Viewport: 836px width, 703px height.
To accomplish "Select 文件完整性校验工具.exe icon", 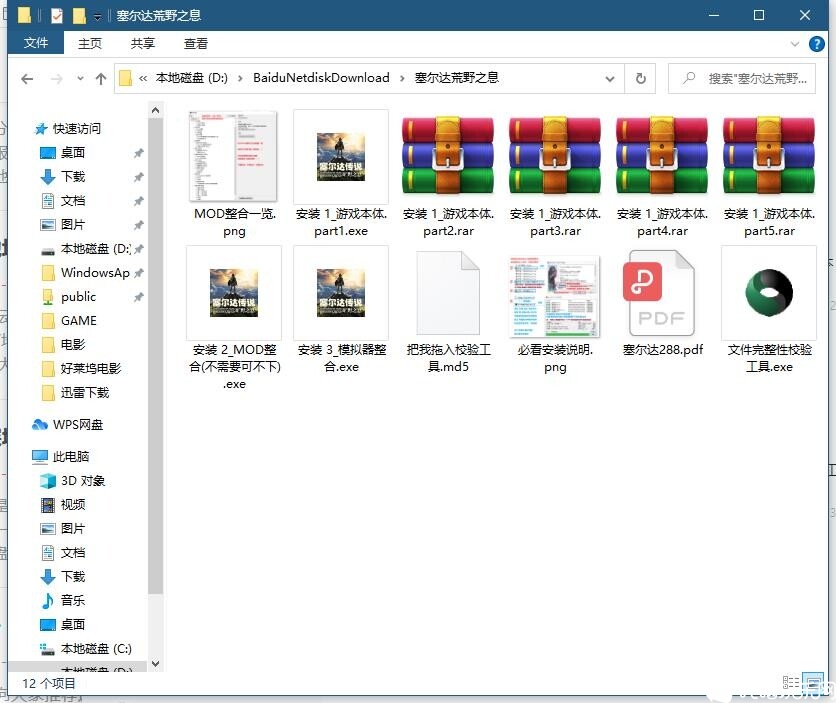I will point(769,293).
